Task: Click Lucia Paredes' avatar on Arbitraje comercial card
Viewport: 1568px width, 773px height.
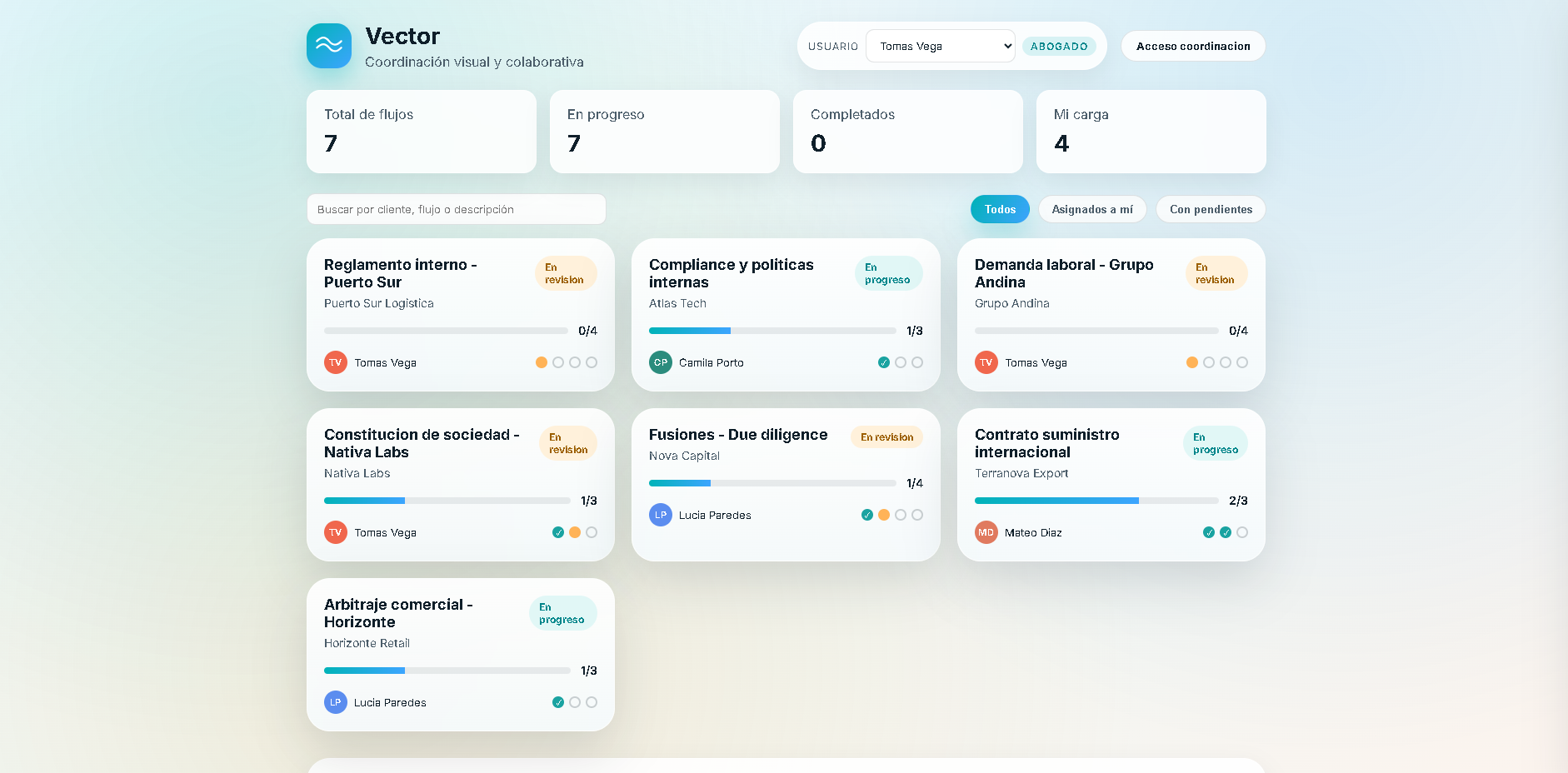Action: click(335, 702)
